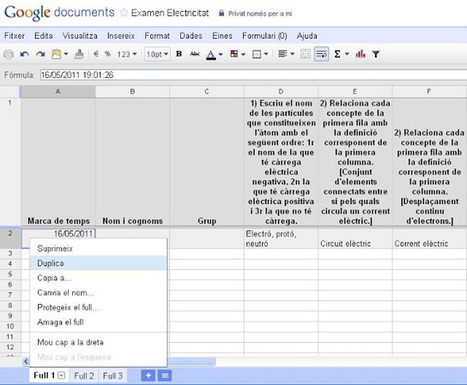Click the merge cells icon
Viewport: 467px width, 385px height.
pos(305,54)
